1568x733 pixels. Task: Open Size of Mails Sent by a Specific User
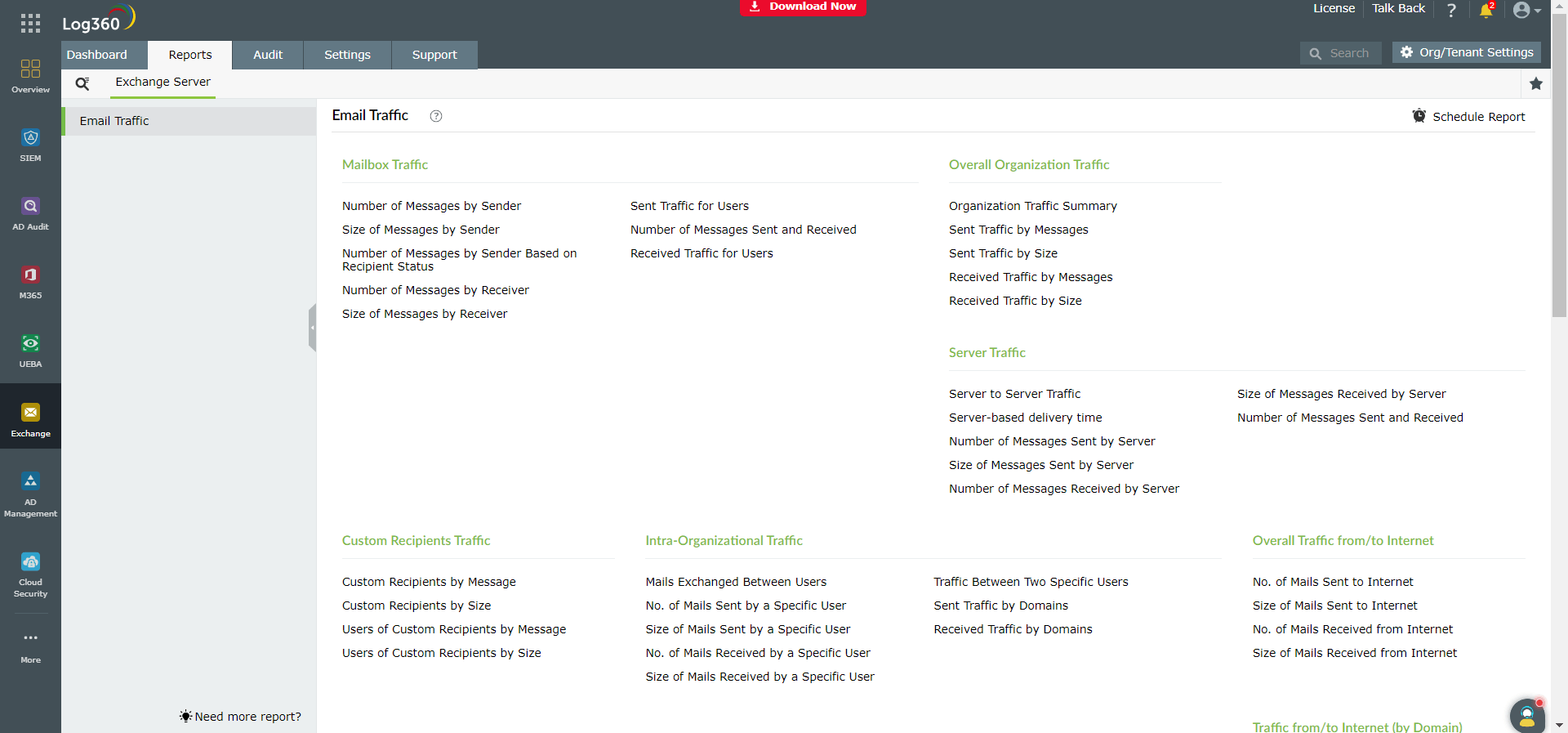coord(747,629)
